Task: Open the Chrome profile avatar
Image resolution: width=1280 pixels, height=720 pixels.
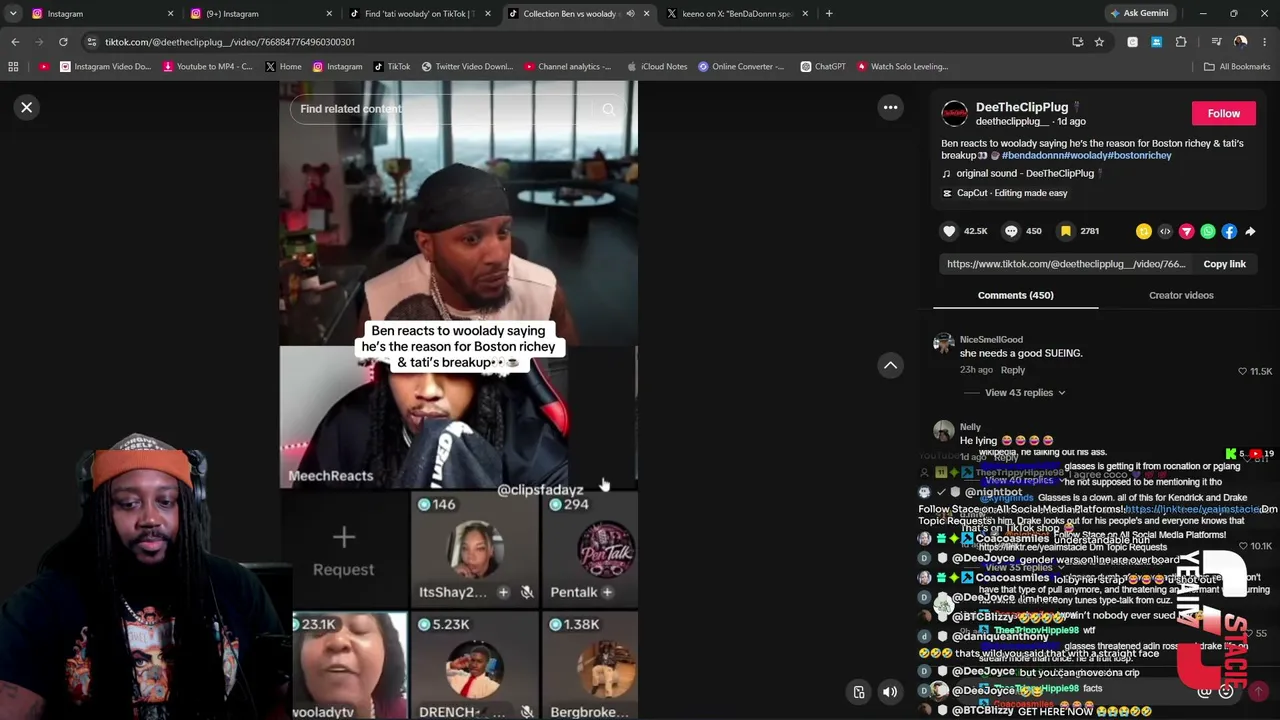Action: pos(1240,42)
